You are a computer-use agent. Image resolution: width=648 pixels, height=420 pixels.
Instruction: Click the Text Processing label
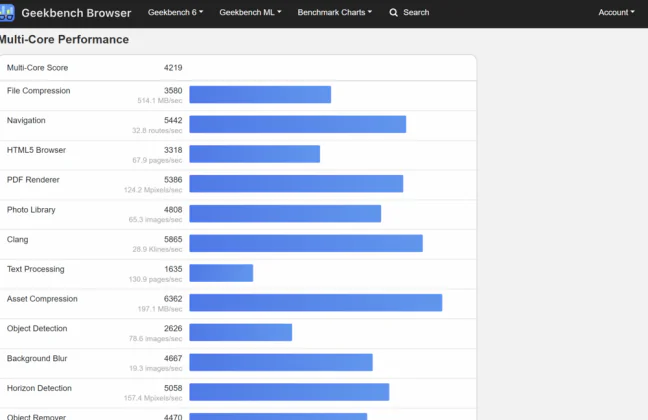coord(36,269)
